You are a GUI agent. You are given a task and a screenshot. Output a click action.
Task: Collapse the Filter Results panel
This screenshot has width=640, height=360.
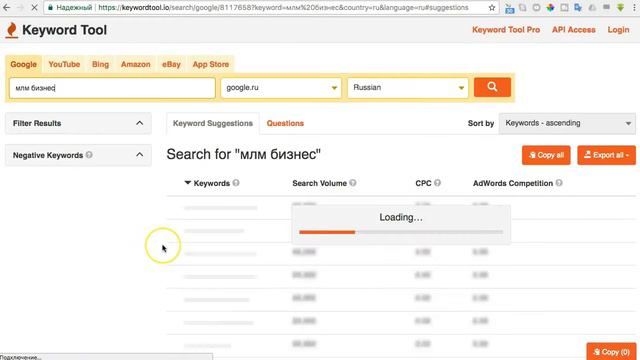[x=140, y=123]
